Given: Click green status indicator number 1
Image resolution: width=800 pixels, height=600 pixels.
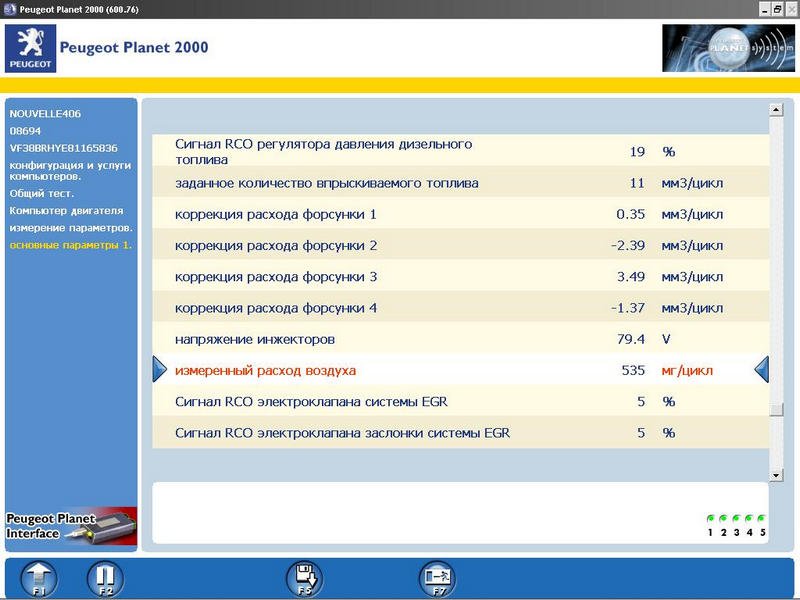Looking at the screenshot, I should (x=710, y=519).
